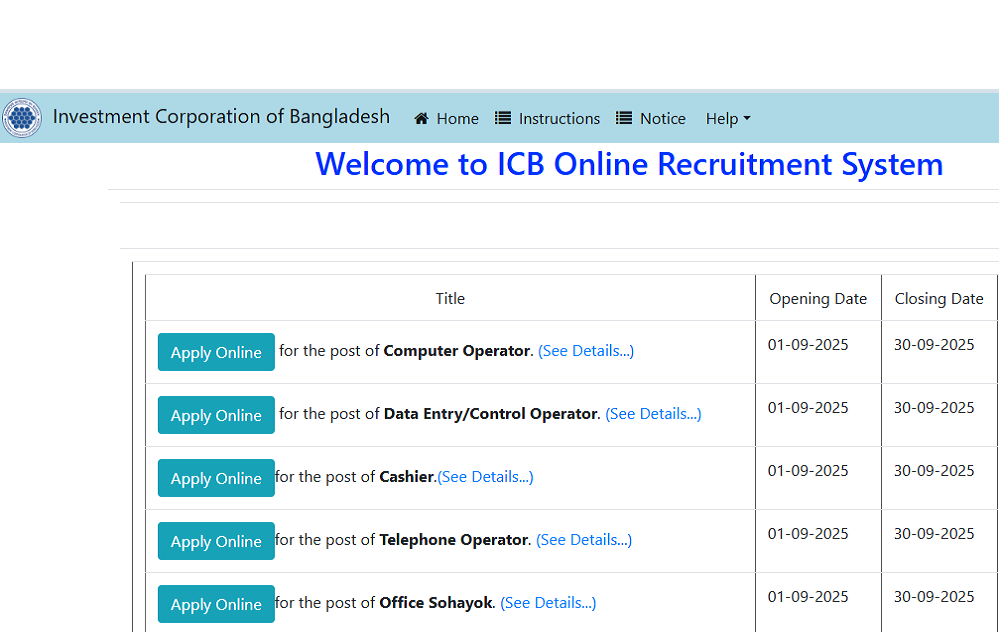Click the Home house icon

pyautogui.click(x=421, y=118)
